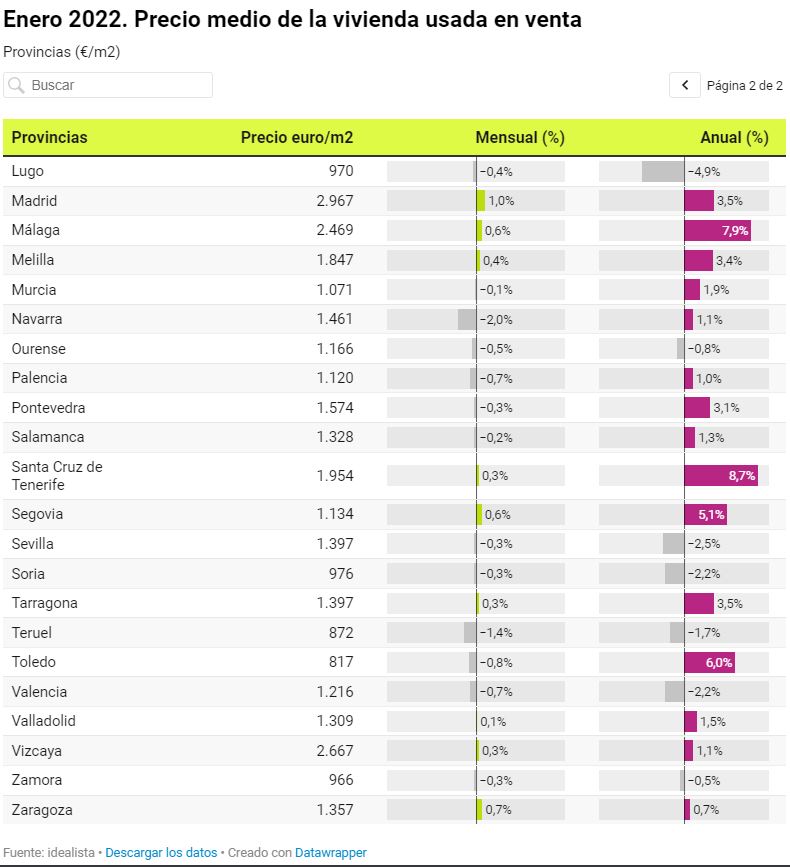The image size is (790, 867).
Task: Sort by the Mensual (%) column header
Action: point(520,138)
